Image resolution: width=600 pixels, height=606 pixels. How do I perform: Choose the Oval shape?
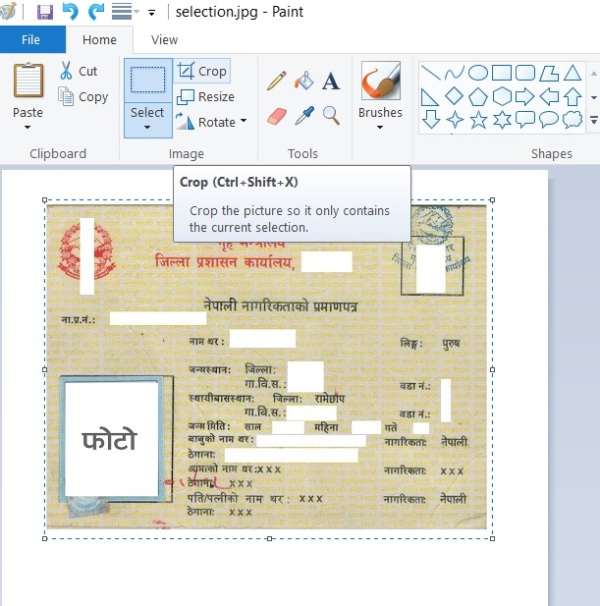[x=478, y=73]
